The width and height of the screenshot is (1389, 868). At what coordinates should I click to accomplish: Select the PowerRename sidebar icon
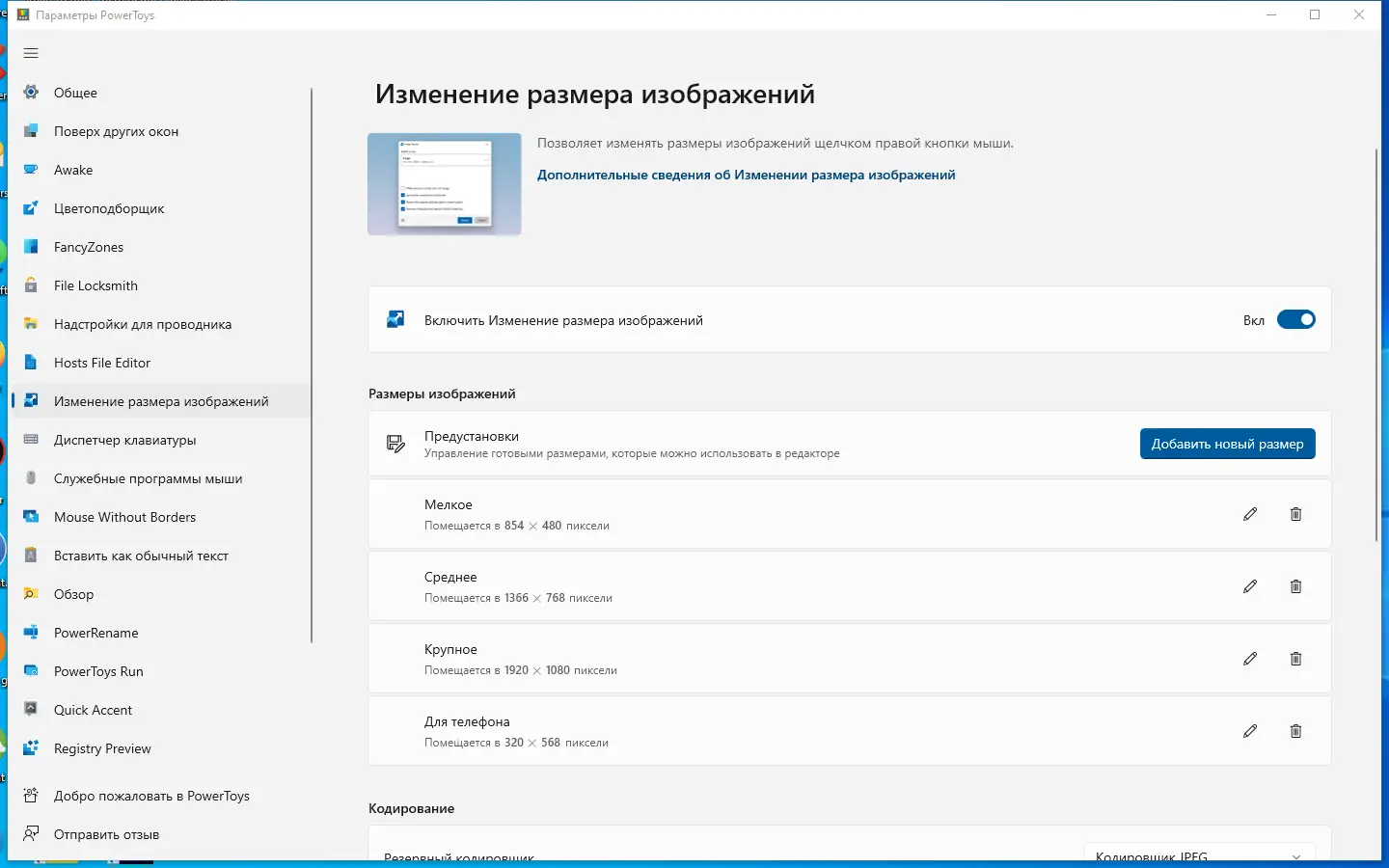coord(31,633)
